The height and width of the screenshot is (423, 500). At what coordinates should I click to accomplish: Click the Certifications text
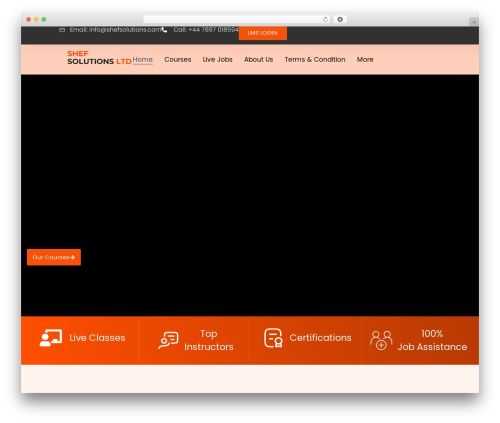(320, 338)
